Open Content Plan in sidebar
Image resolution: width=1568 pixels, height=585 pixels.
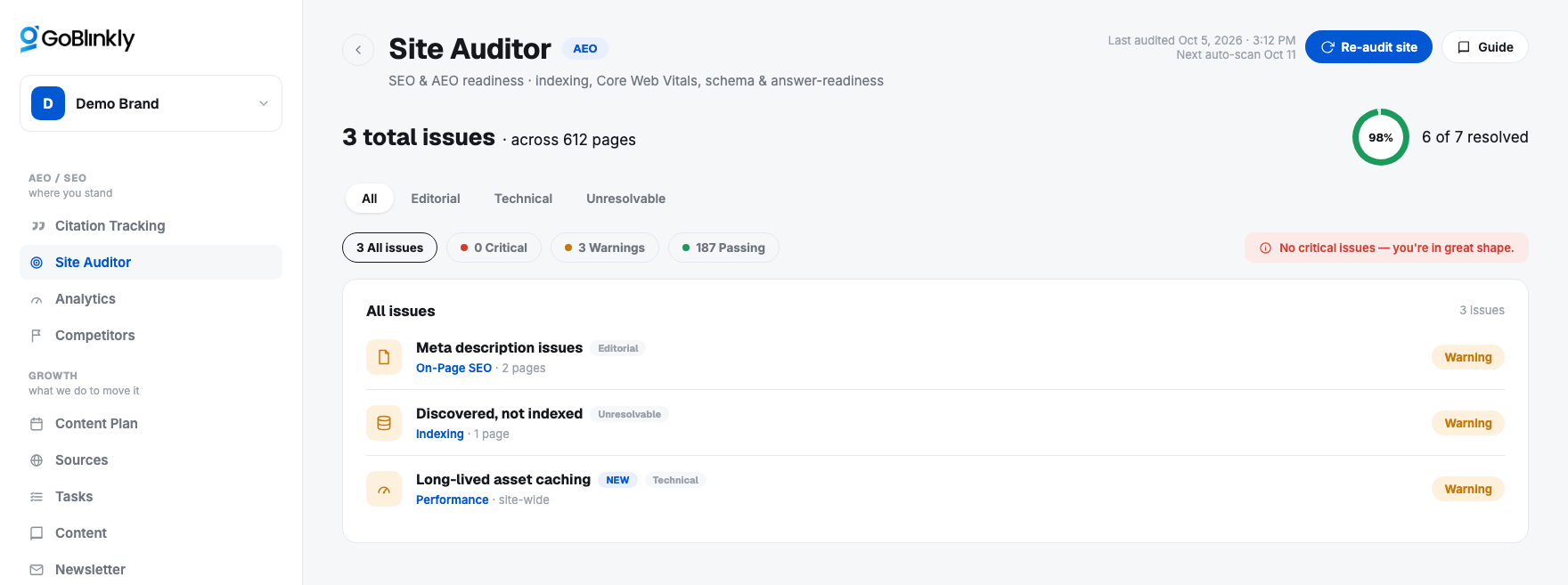pos(151,424)
